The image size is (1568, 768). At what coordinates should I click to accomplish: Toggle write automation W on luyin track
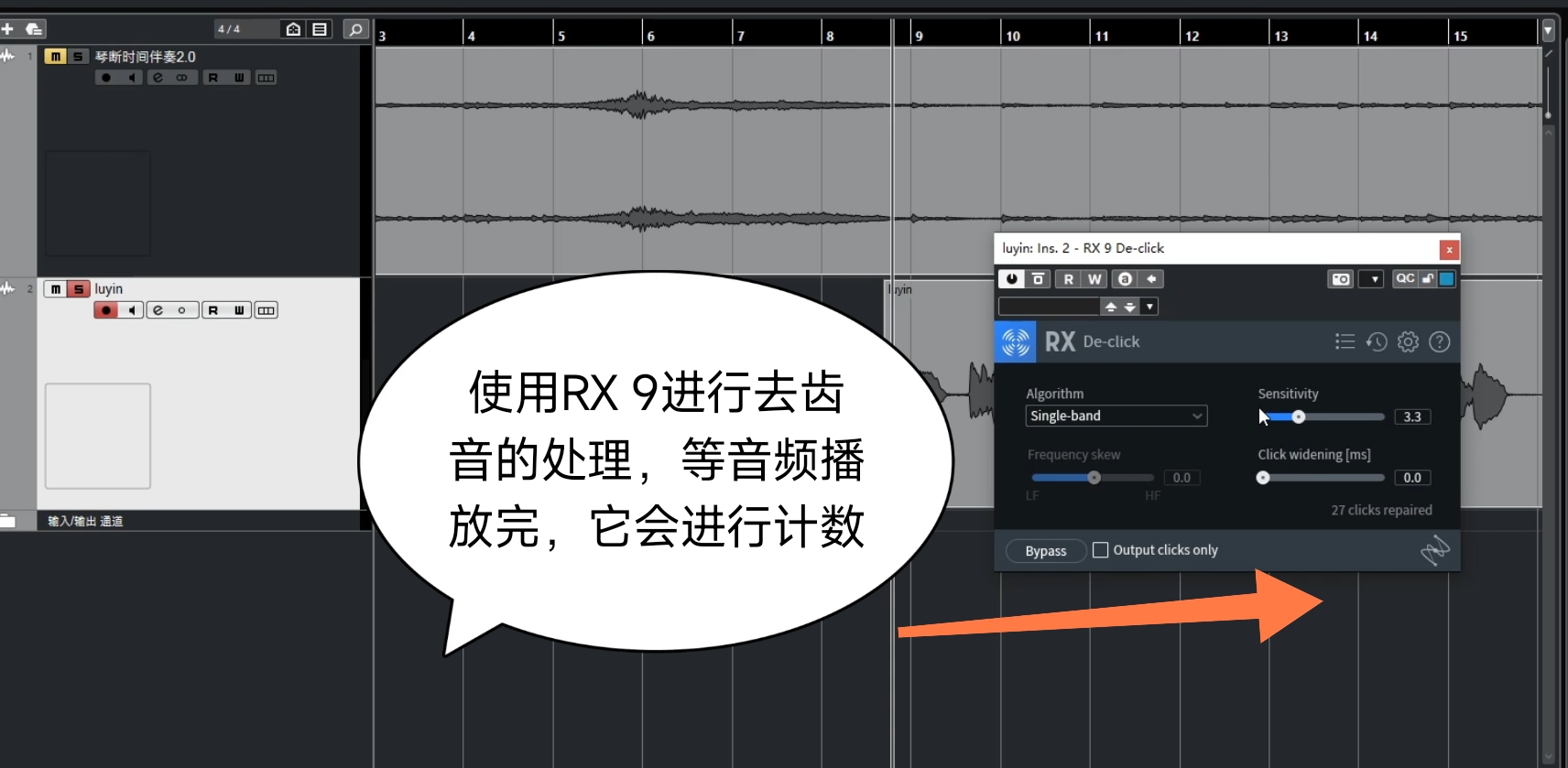click(239, 310)
